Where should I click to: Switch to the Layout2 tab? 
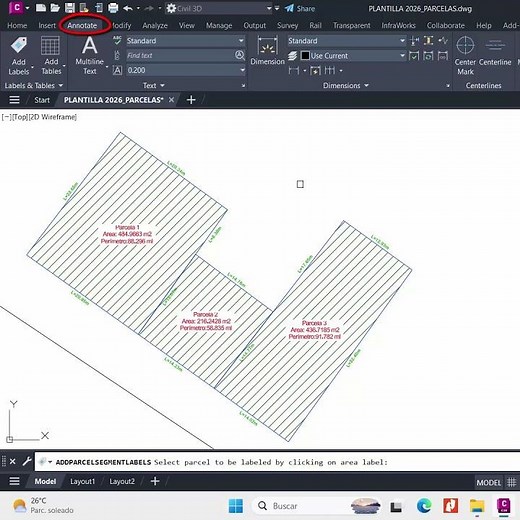point(122,481)
